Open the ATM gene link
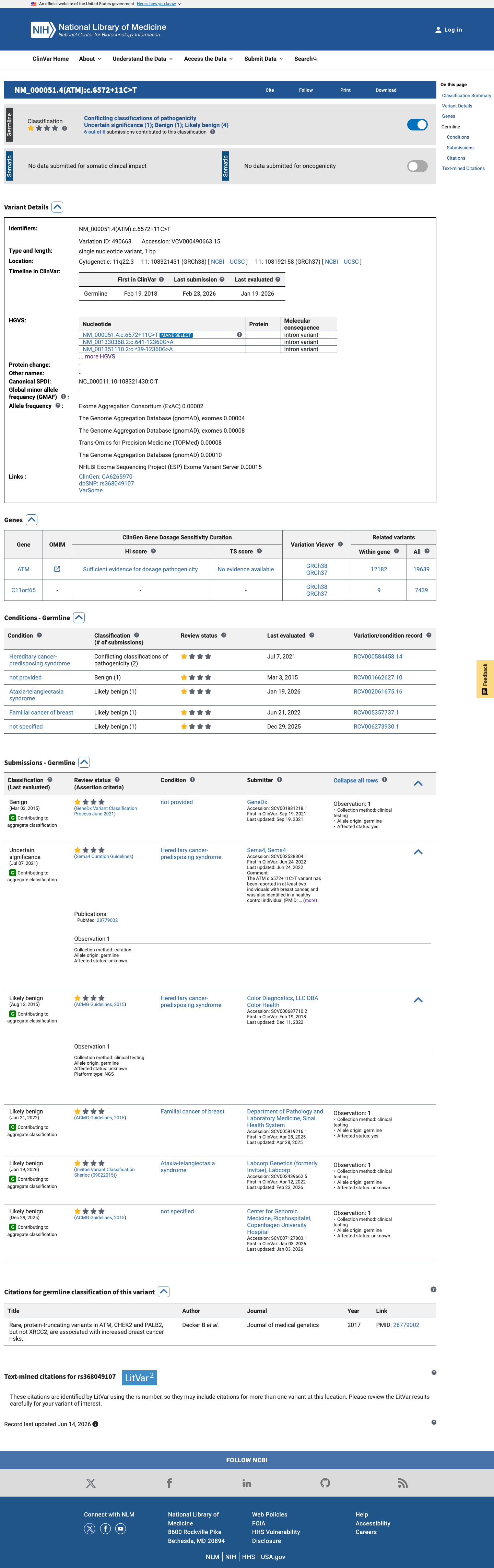This screenshot has height=1568, width=494. point(23,569)
